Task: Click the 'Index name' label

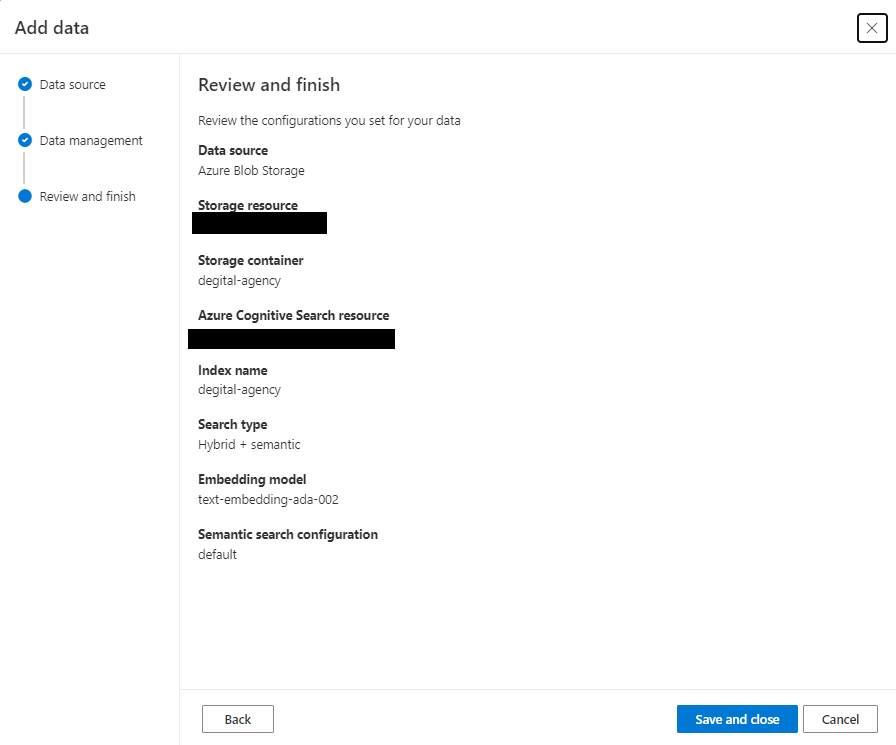Action: (233, 370)
